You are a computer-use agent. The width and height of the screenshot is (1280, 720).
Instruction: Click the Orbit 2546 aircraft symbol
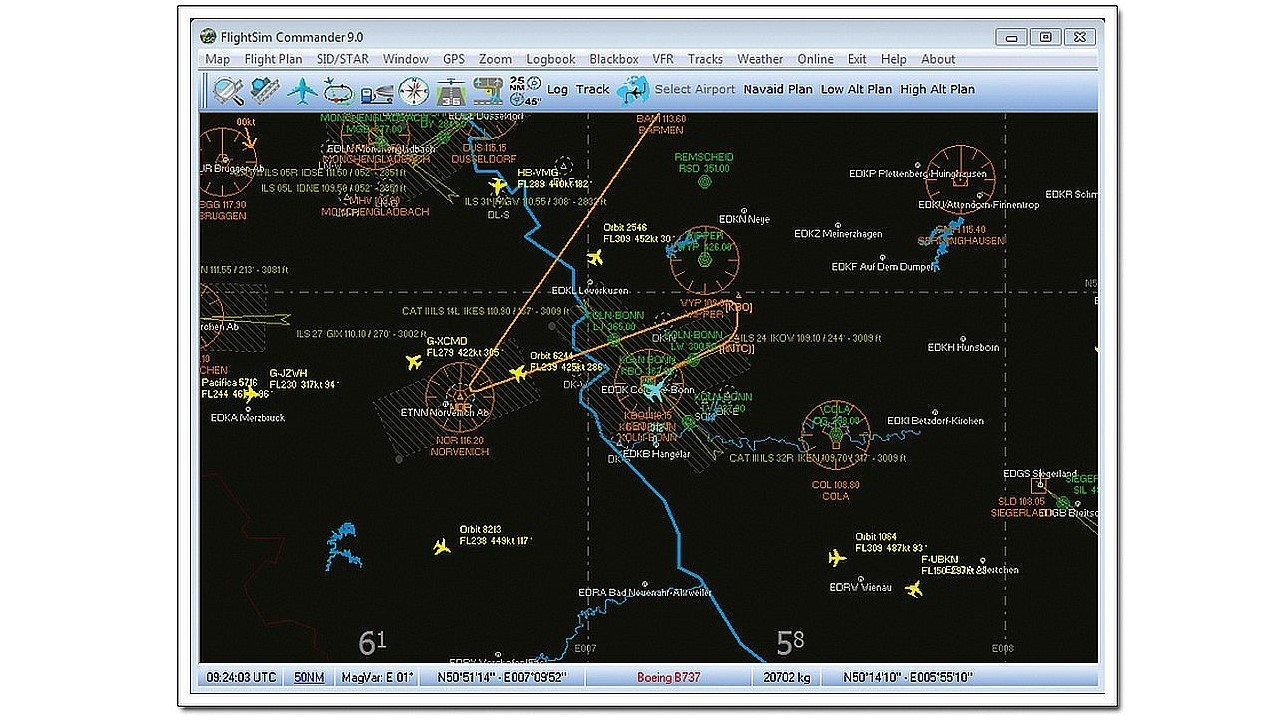click(x=595, y=257)
